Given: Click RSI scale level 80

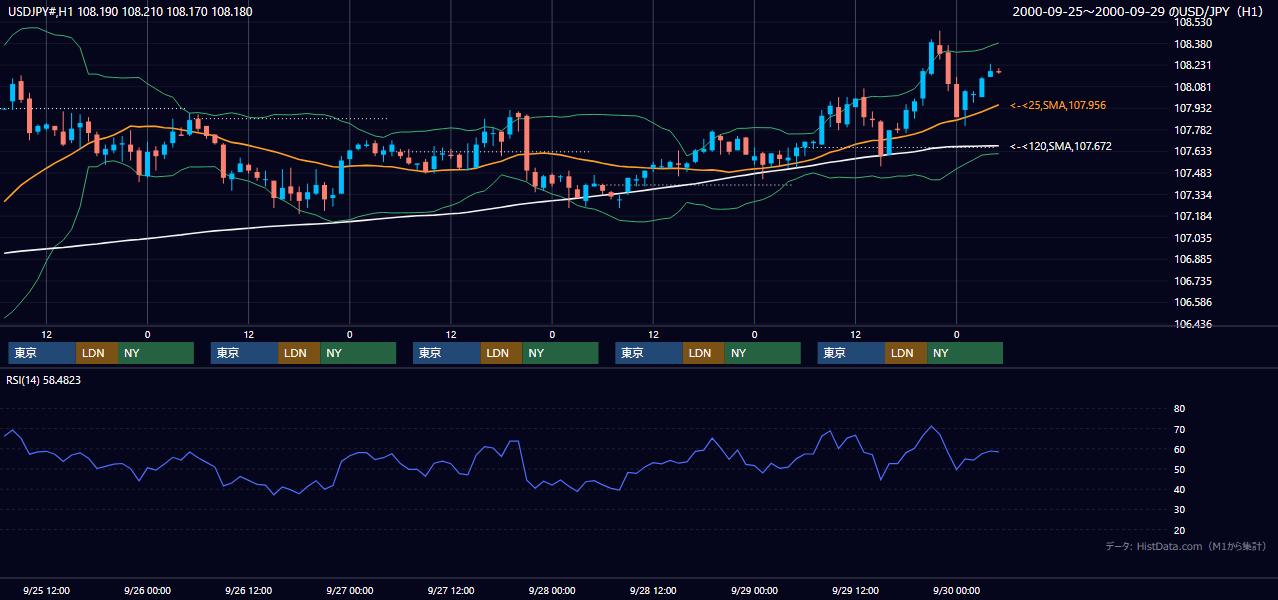Looking at the screenshot, I should click(1179, 409).
